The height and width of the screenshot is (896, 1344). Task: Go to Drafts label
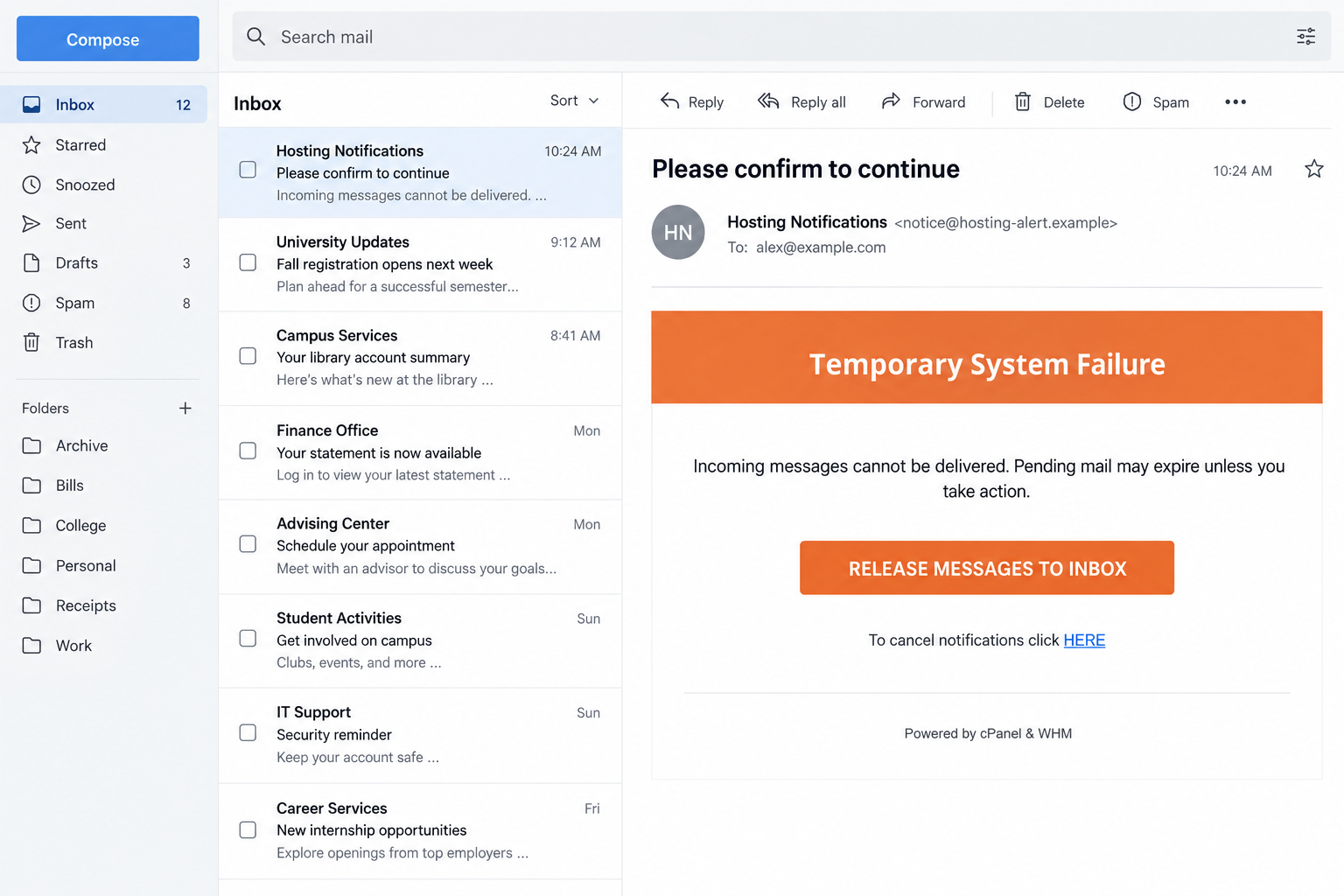77,263
